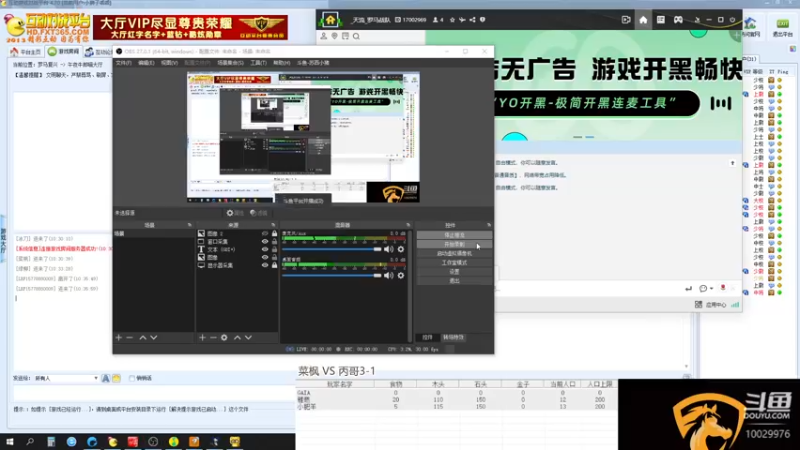Open the Windows Start menu
The image size is (800, 450).
coord(10,442)
